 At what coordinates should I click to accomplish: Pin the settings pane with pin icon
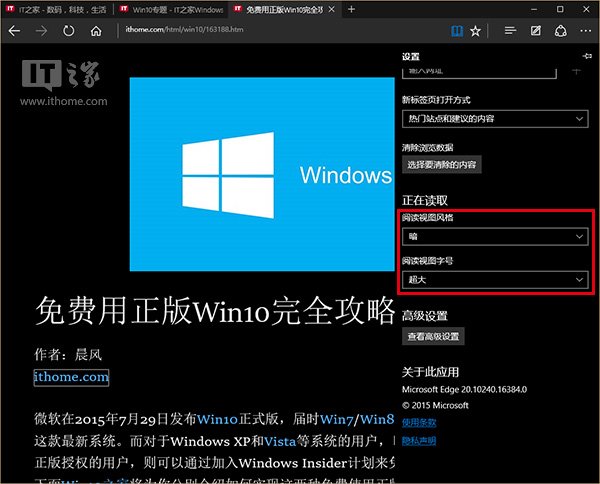click(587, 56)
